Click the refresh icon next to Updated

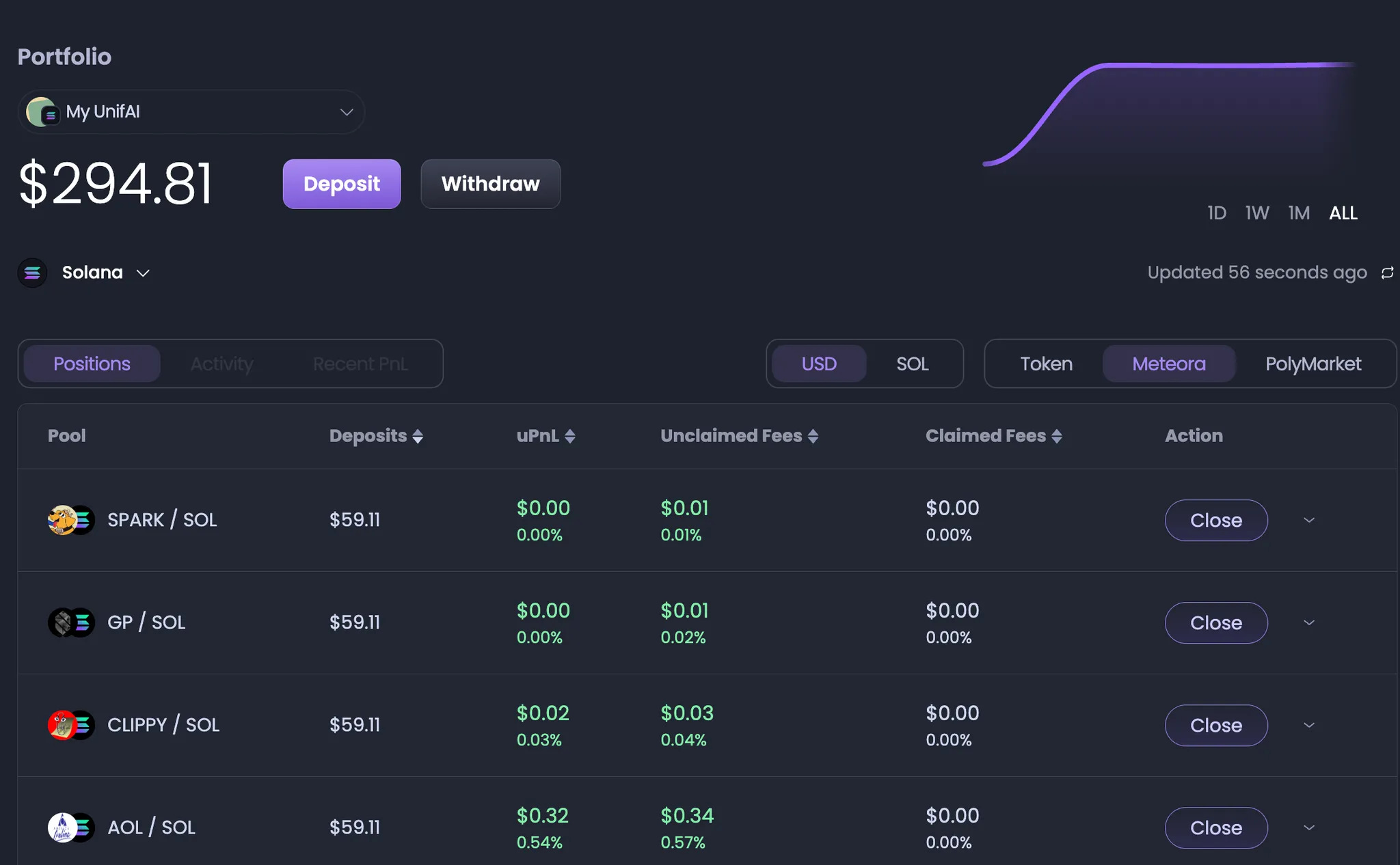click(x=1387, y=273)
